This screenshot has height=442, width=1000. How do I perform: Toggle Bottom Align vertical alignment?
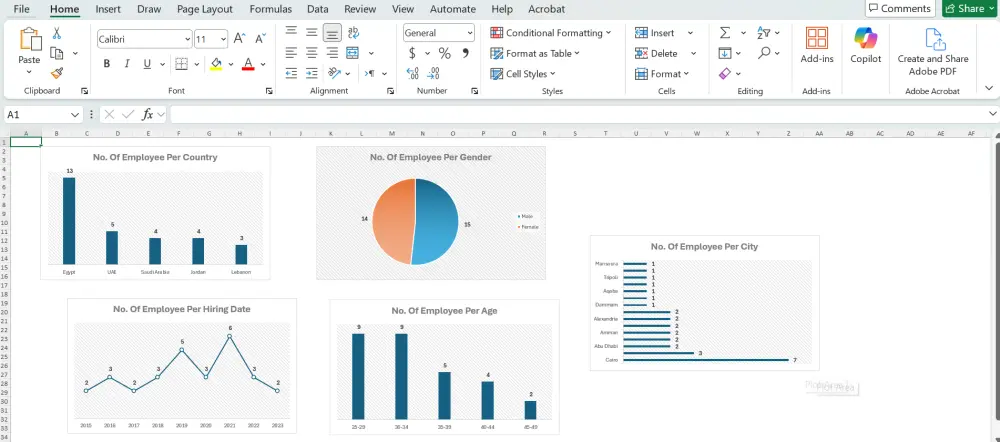point(332,33)
